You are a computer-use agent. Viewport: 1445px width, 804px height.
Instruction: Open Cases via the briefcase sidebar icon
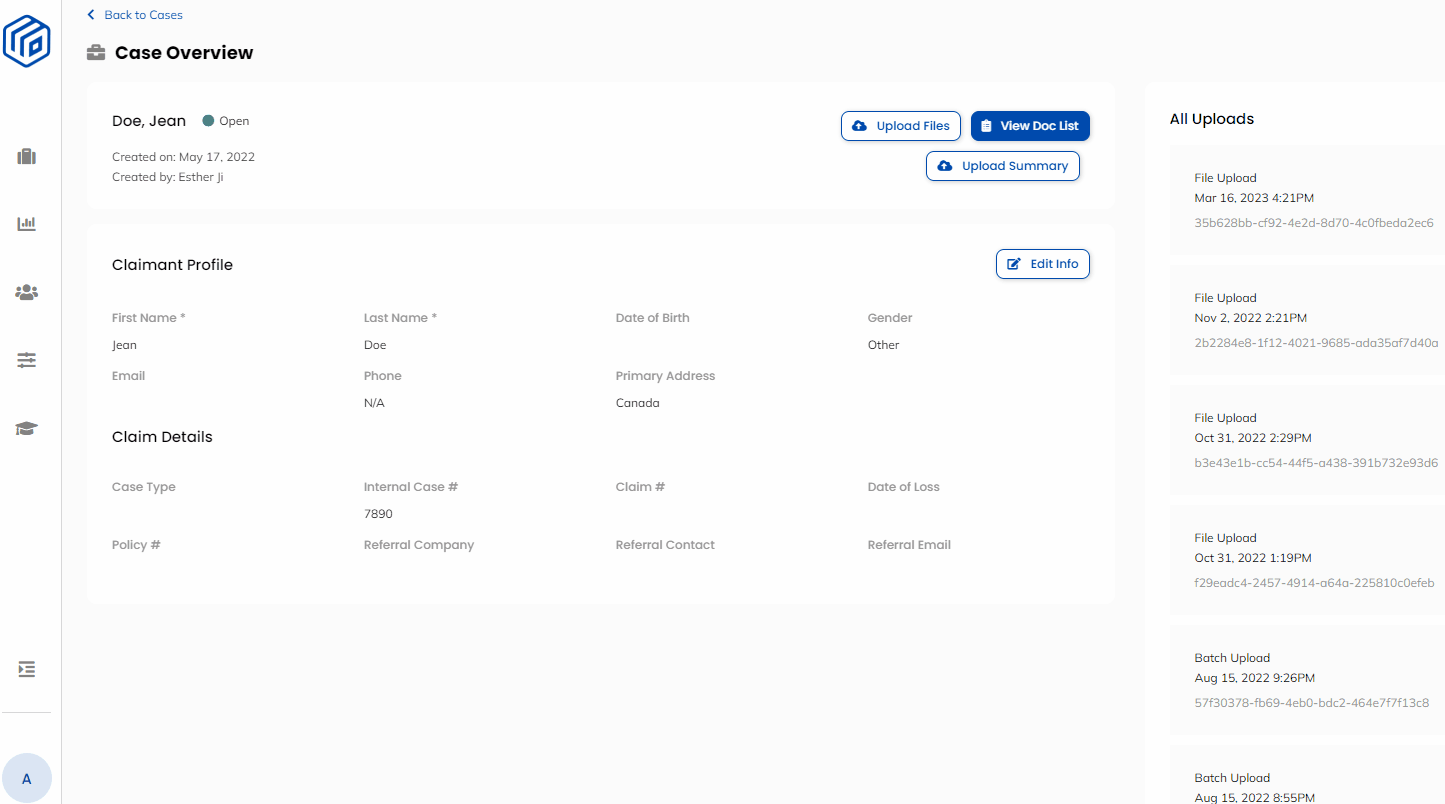click(x=26, y=156)
